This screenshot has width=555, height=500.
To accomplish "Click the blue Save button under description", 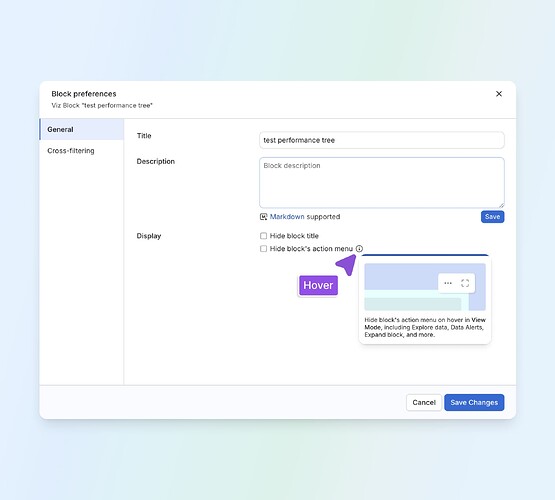I will click(x=492, y=217).
